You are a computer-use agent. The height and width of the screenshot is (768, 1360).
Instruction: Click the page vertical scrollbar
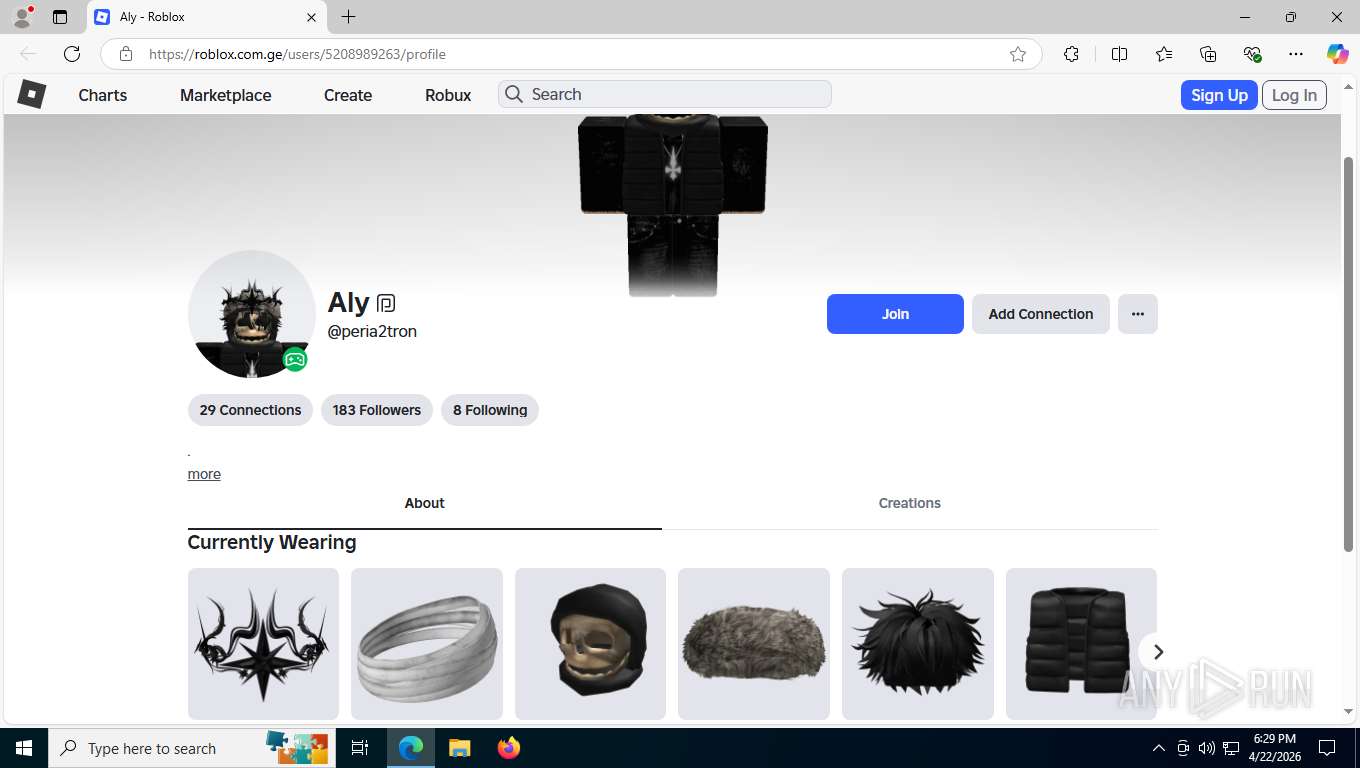tap(1348, 354)
